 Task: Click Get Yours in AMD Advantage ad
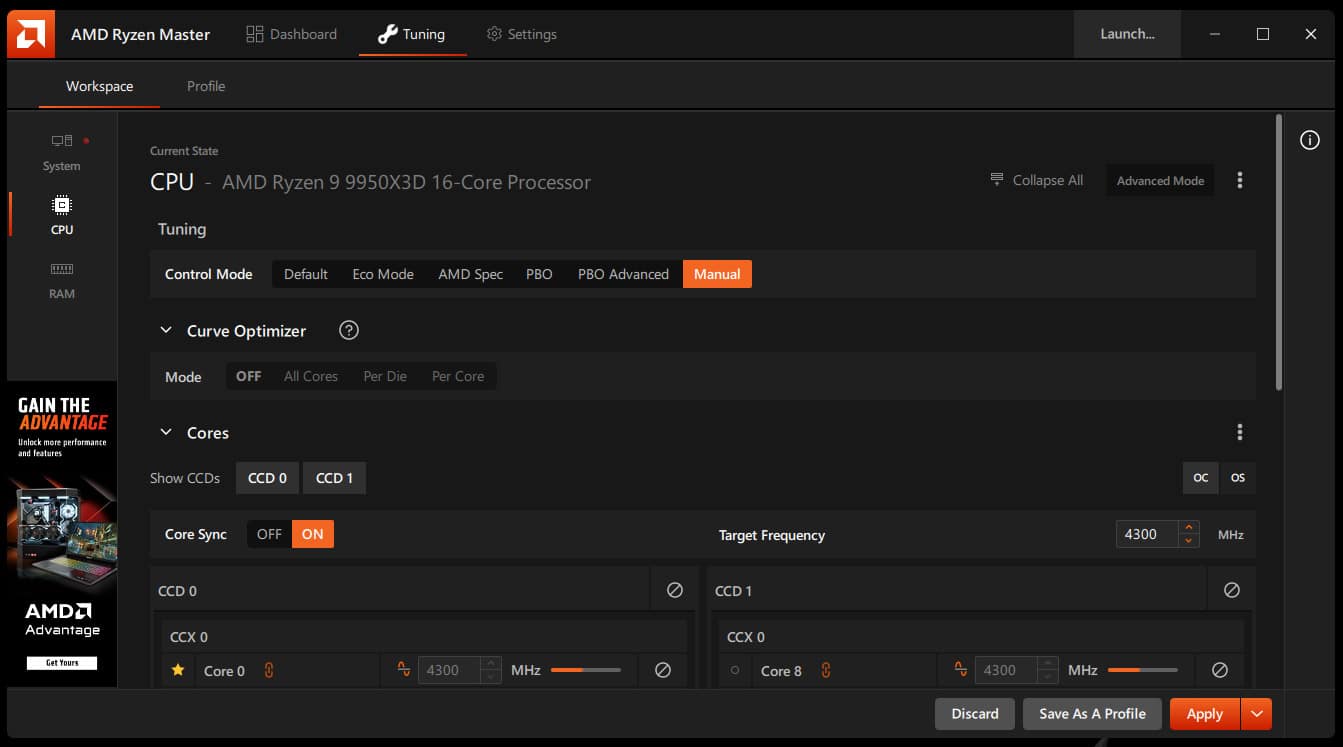coord(62,662)
